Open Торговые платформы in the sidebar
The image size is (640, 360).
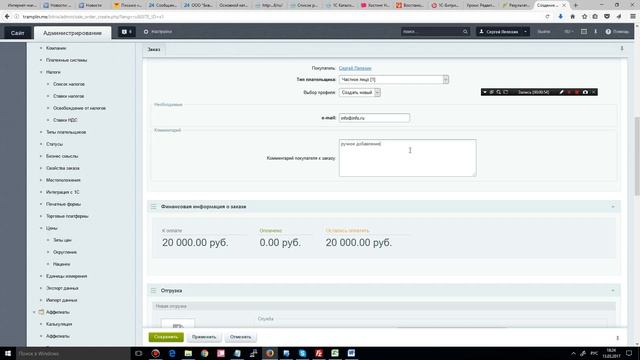pyautogui.click(x=67, y=216)
